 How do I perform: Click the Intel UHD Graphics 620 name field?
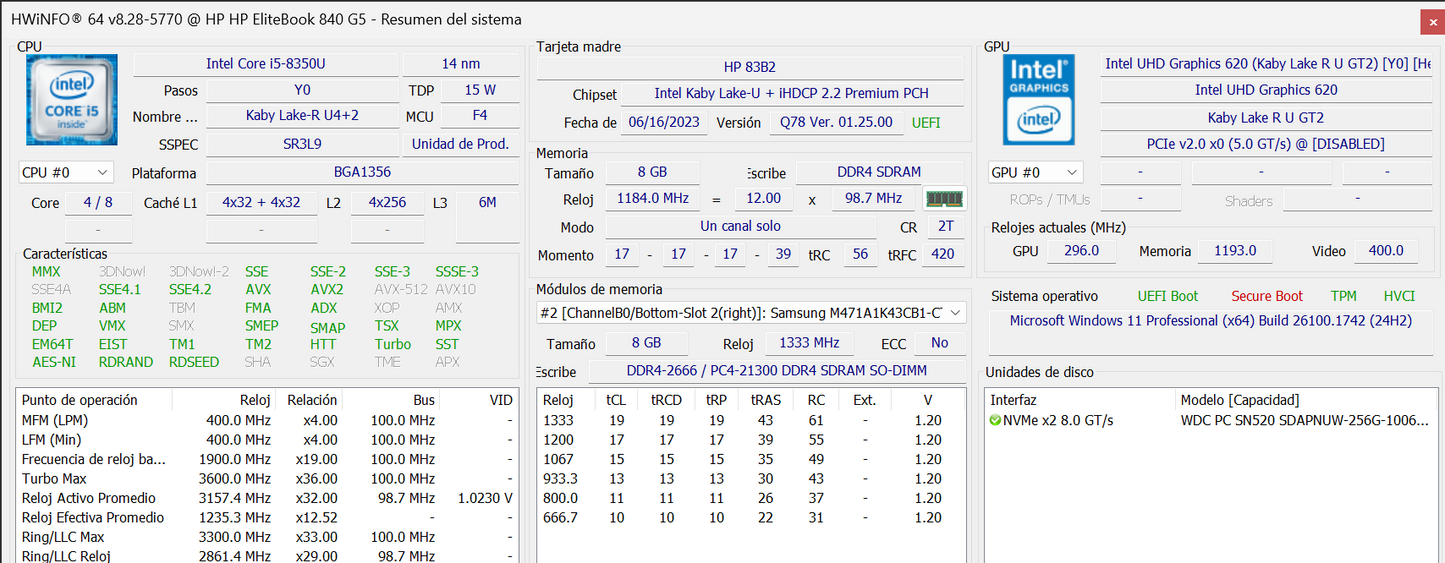[1265, 90]
